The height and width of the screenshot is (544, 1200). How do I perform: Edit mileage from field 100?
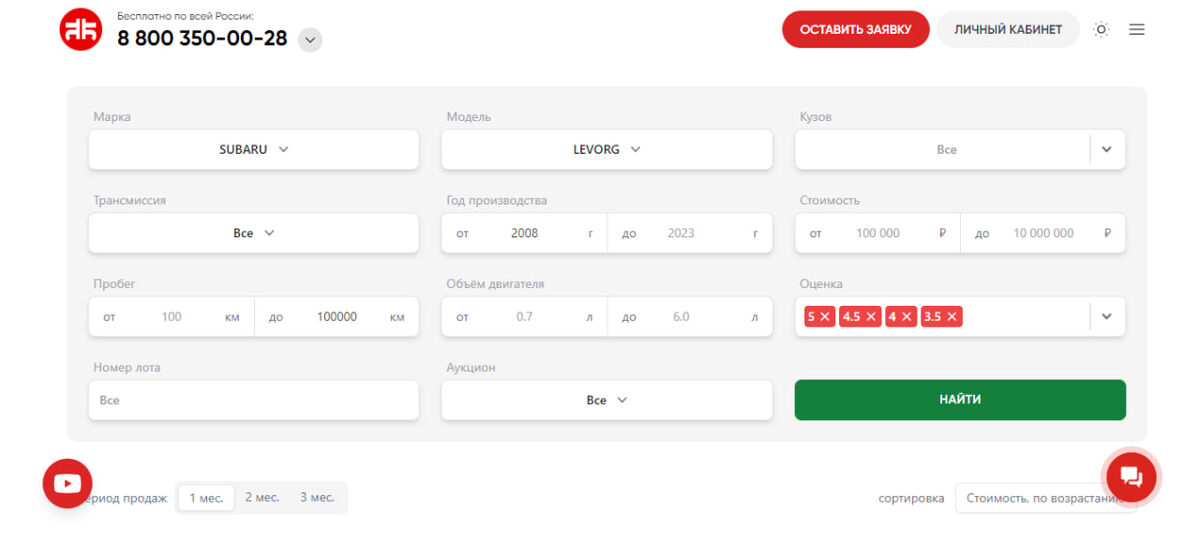tap(171, 317)
